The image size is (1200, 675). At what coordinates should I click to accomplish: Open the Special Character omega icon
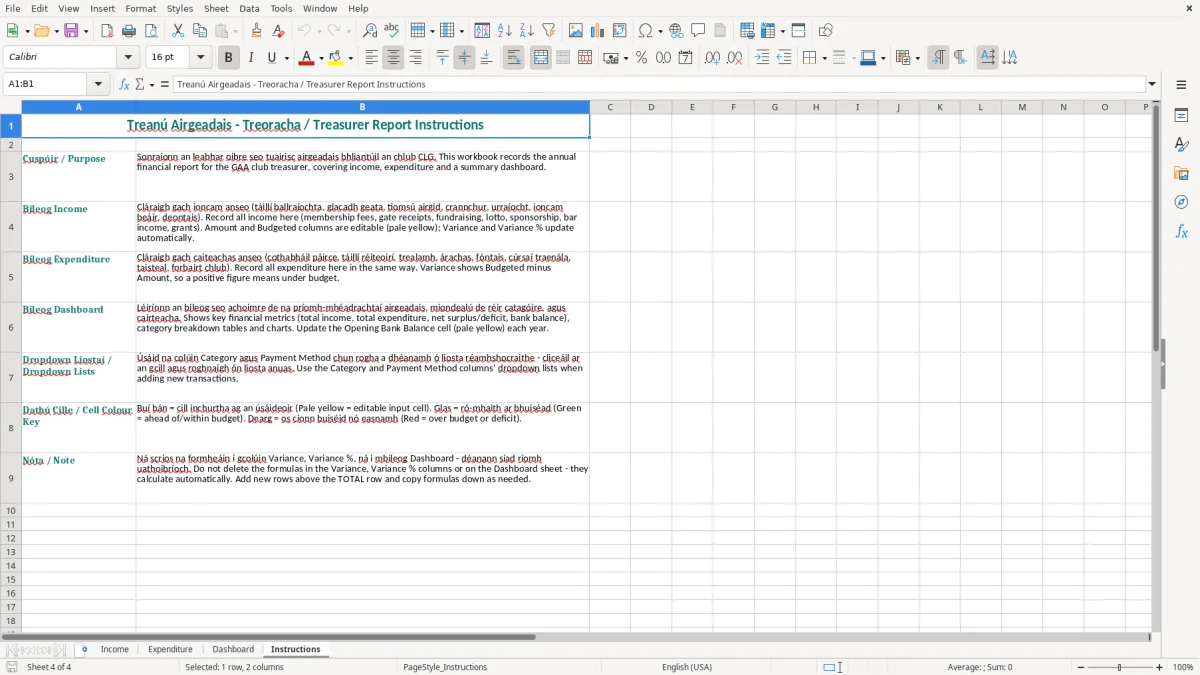645,31
